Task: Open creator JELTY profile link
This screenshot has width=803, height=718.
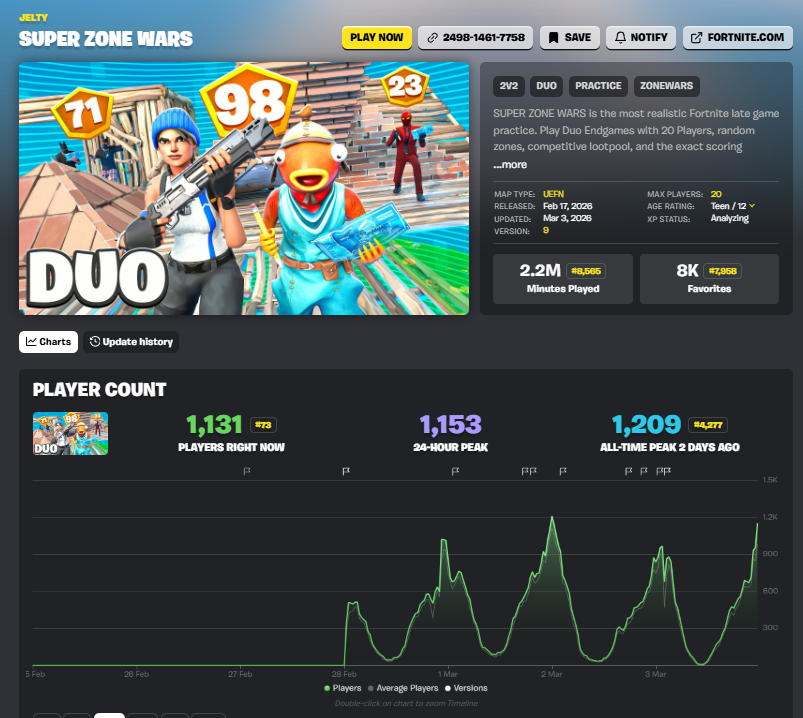Action: [x=33, y=17]
